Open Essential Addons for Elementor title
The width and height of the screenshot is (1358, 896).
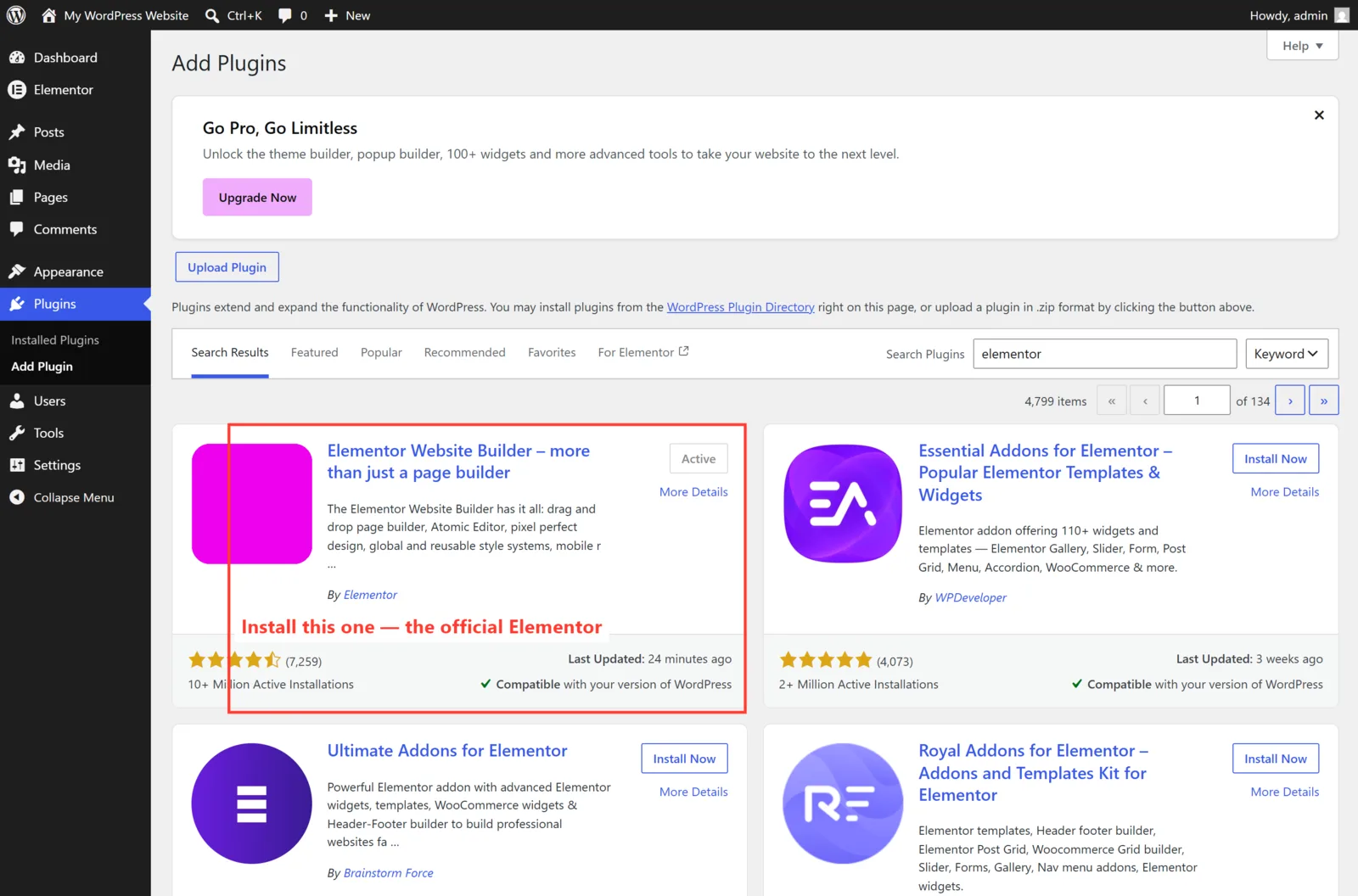click(1045, 473)
